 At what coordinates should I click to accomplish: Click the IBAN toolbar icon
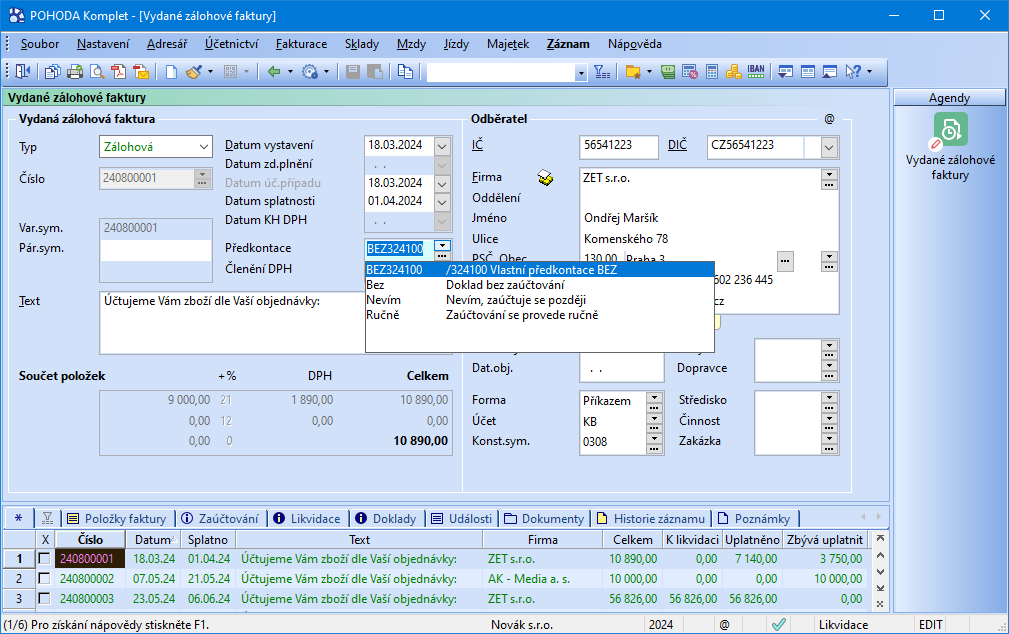756,71
